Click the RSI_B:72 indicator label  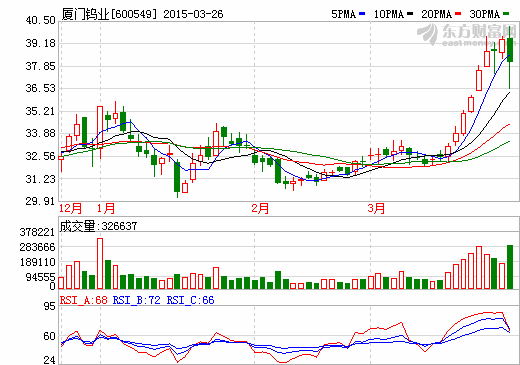tap(137, 300)
